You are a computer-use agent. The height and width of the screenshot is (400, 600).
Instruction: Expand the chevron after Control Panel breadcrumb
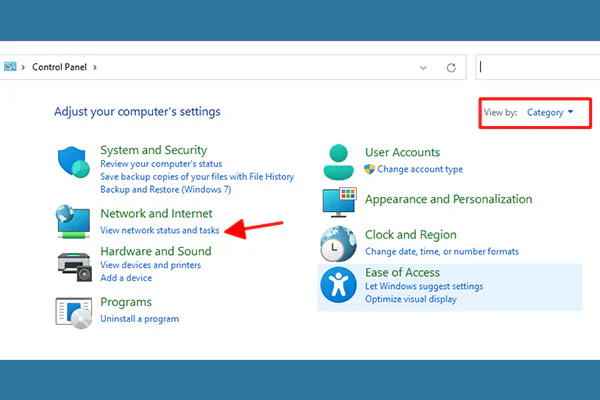(95, 67)
